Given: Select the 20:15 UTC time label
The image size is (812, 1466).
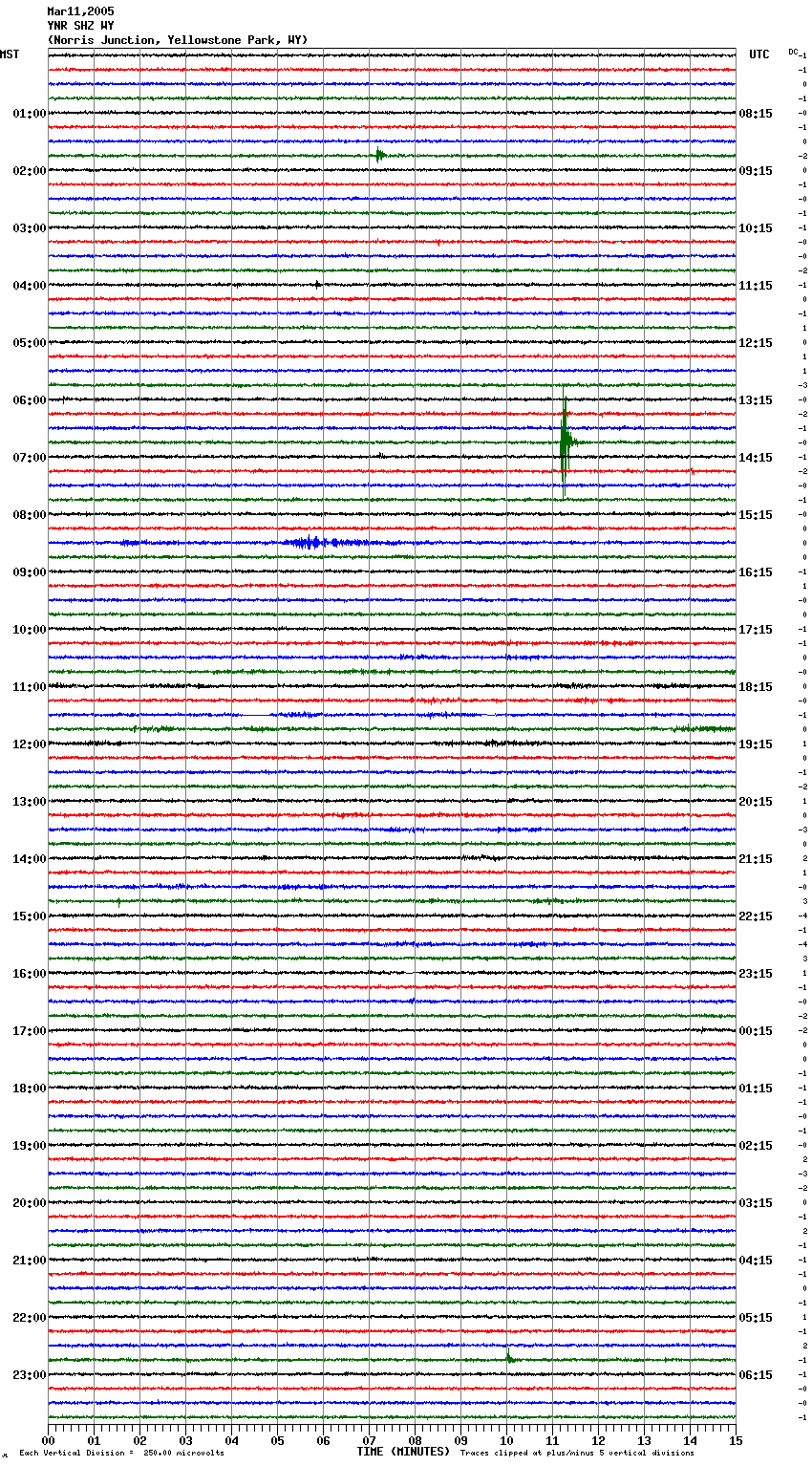Looking at the screenshot, I should (756, 802).
